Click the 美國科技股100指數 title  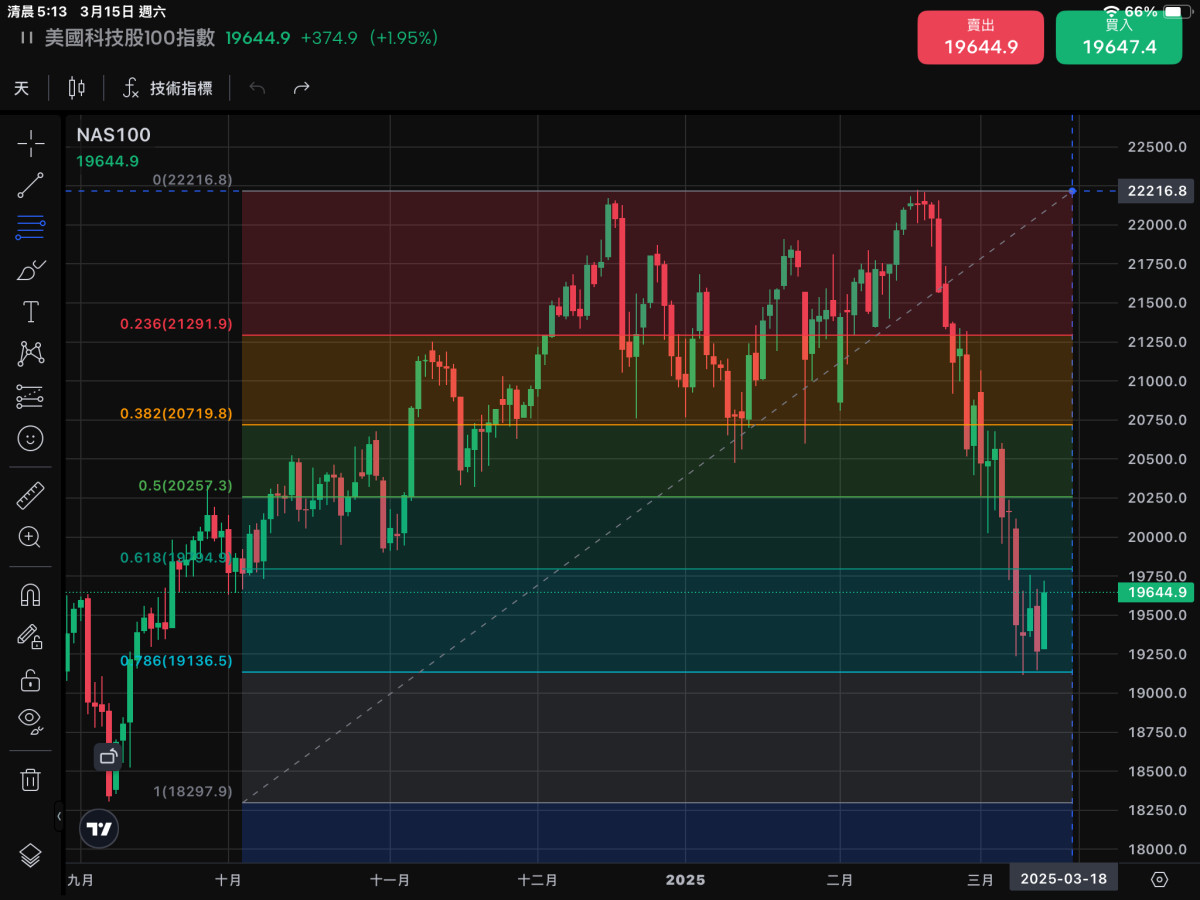click(130, 38)
